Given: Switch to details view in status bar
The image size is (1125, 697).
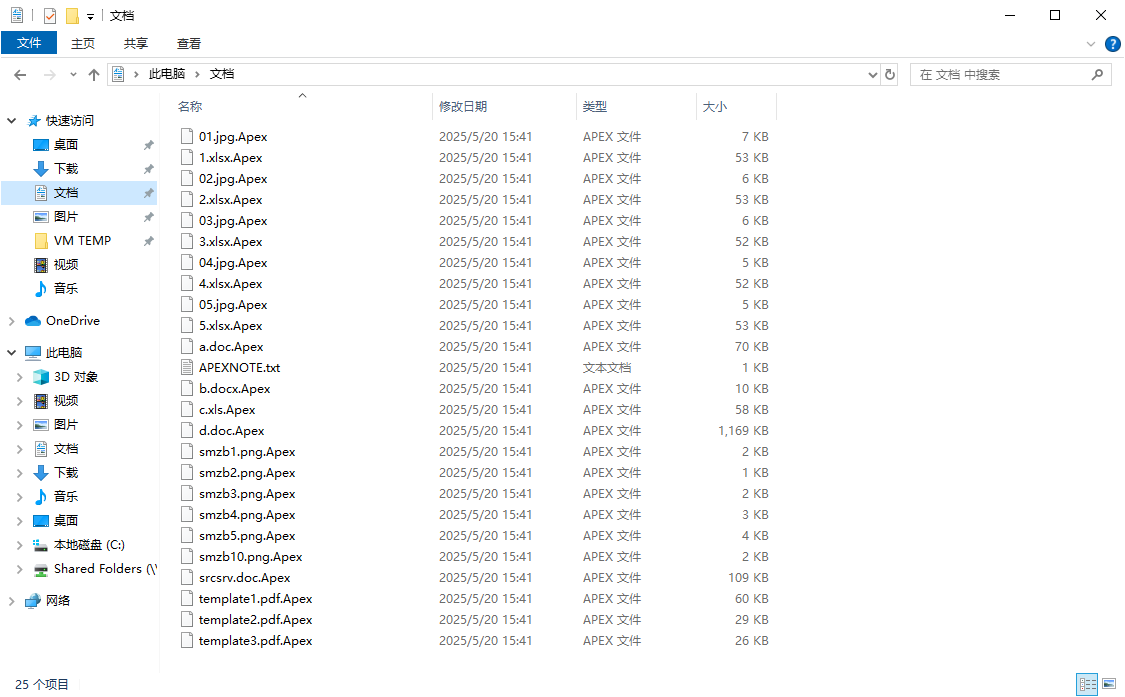Looking at the screenshot, I should pos(1087,684).
